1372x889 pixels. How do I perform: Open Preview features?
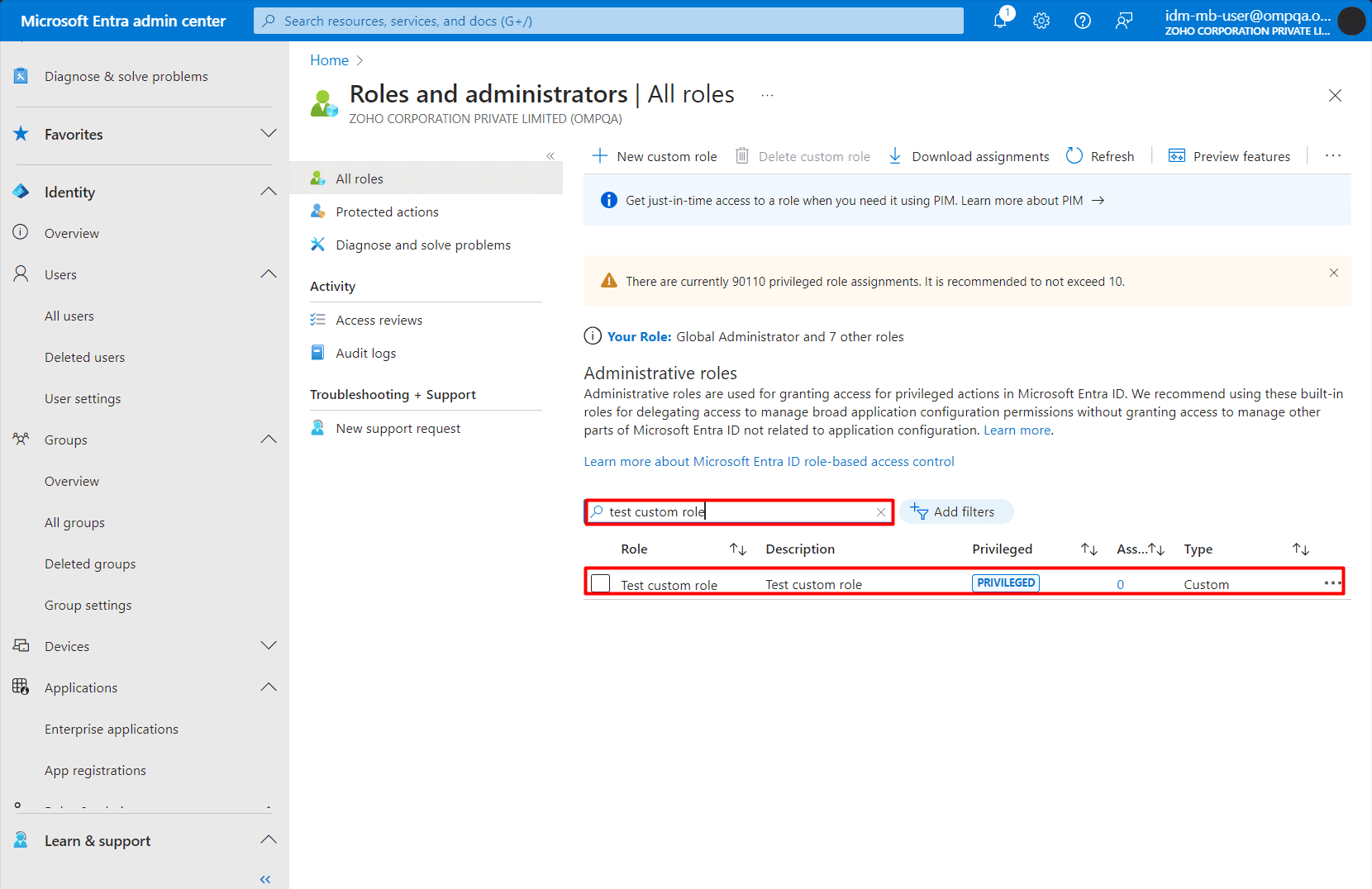coord(1229,155)
